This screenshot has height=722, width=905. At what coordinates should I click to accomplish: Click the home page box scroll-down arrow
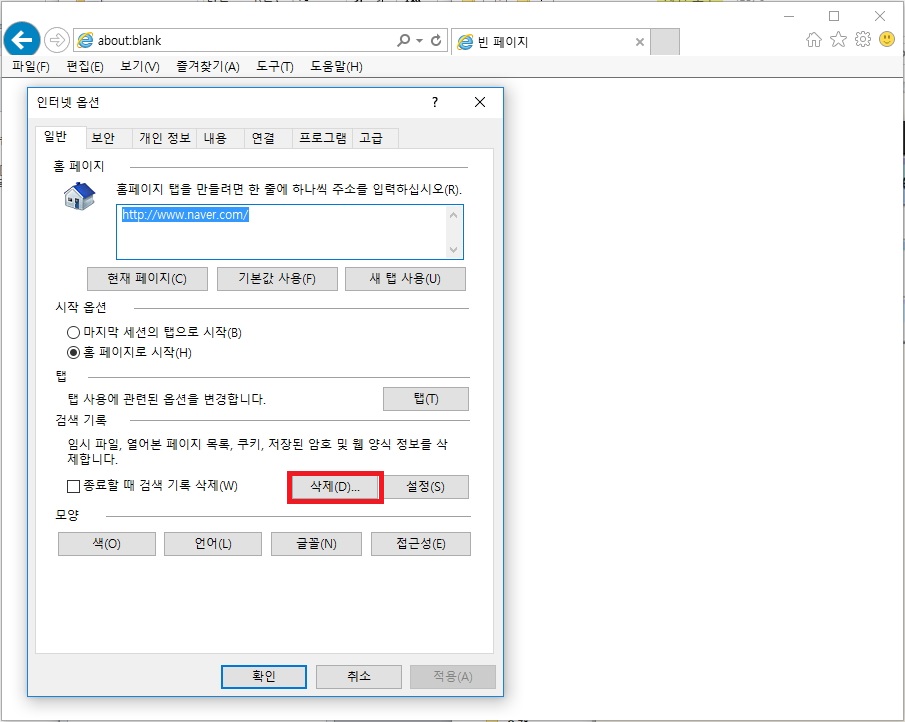[455, 249]
